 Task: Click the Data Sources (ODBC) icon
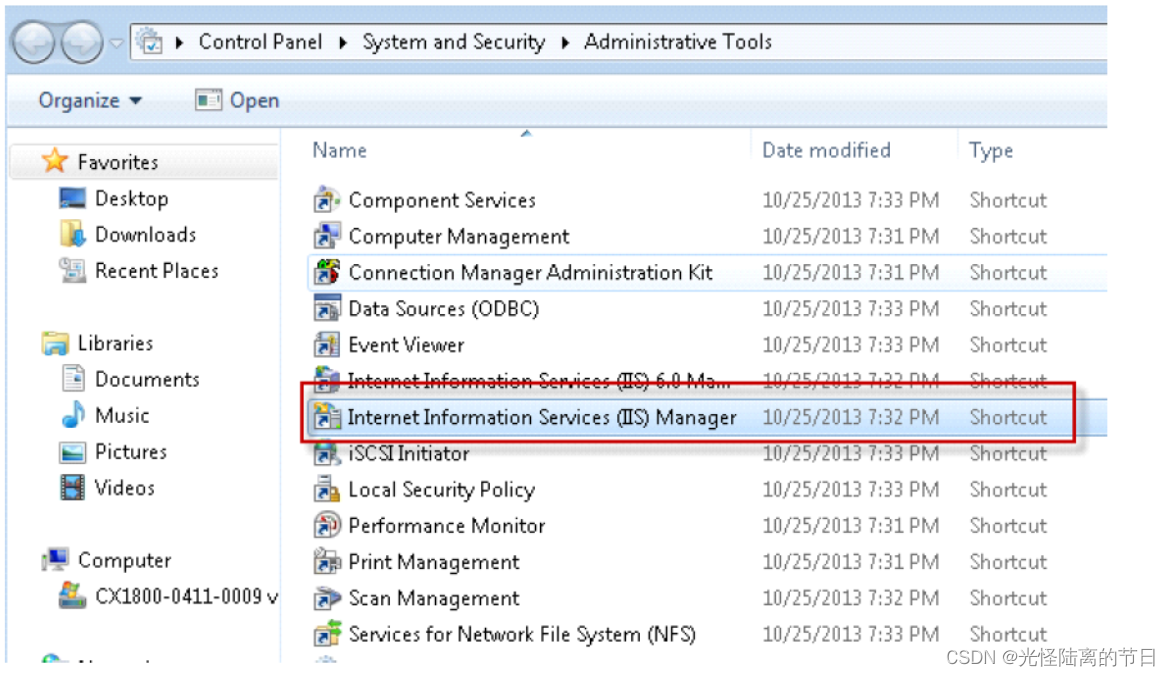(x=327, y=308)
